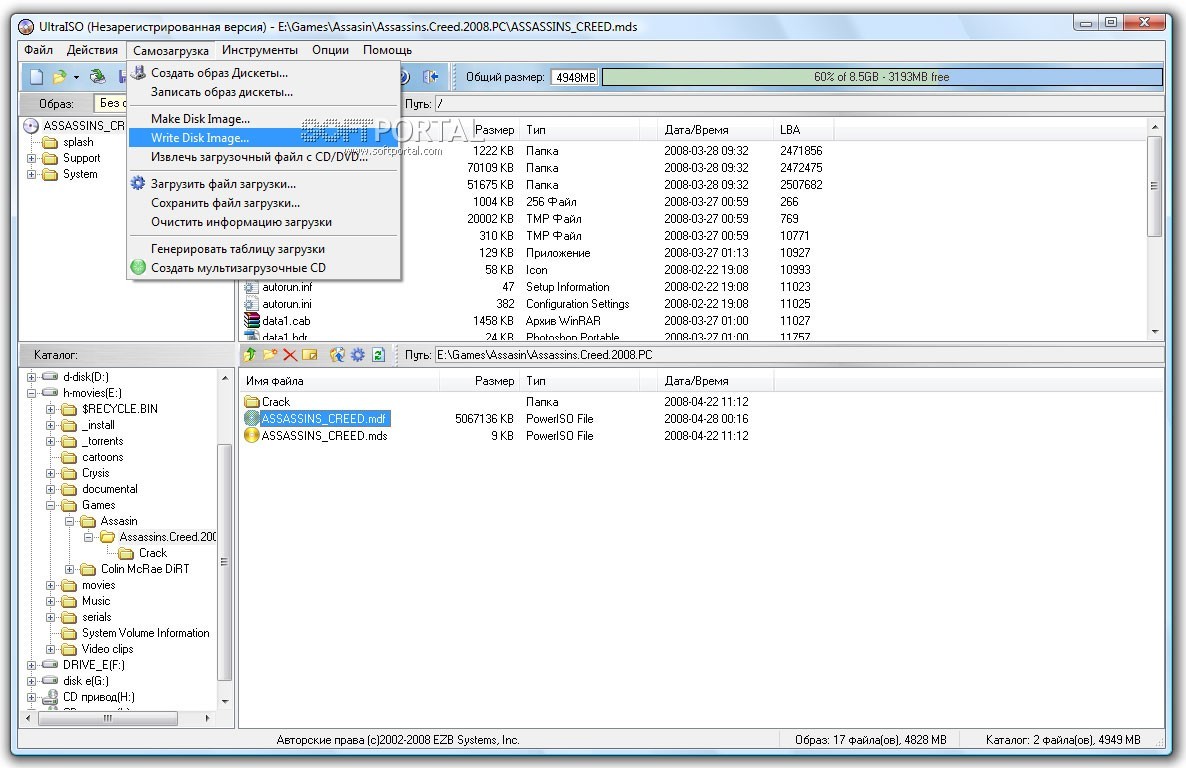
Task: Click the 5067136 KB size cell
Action: [x=484, y=418]
